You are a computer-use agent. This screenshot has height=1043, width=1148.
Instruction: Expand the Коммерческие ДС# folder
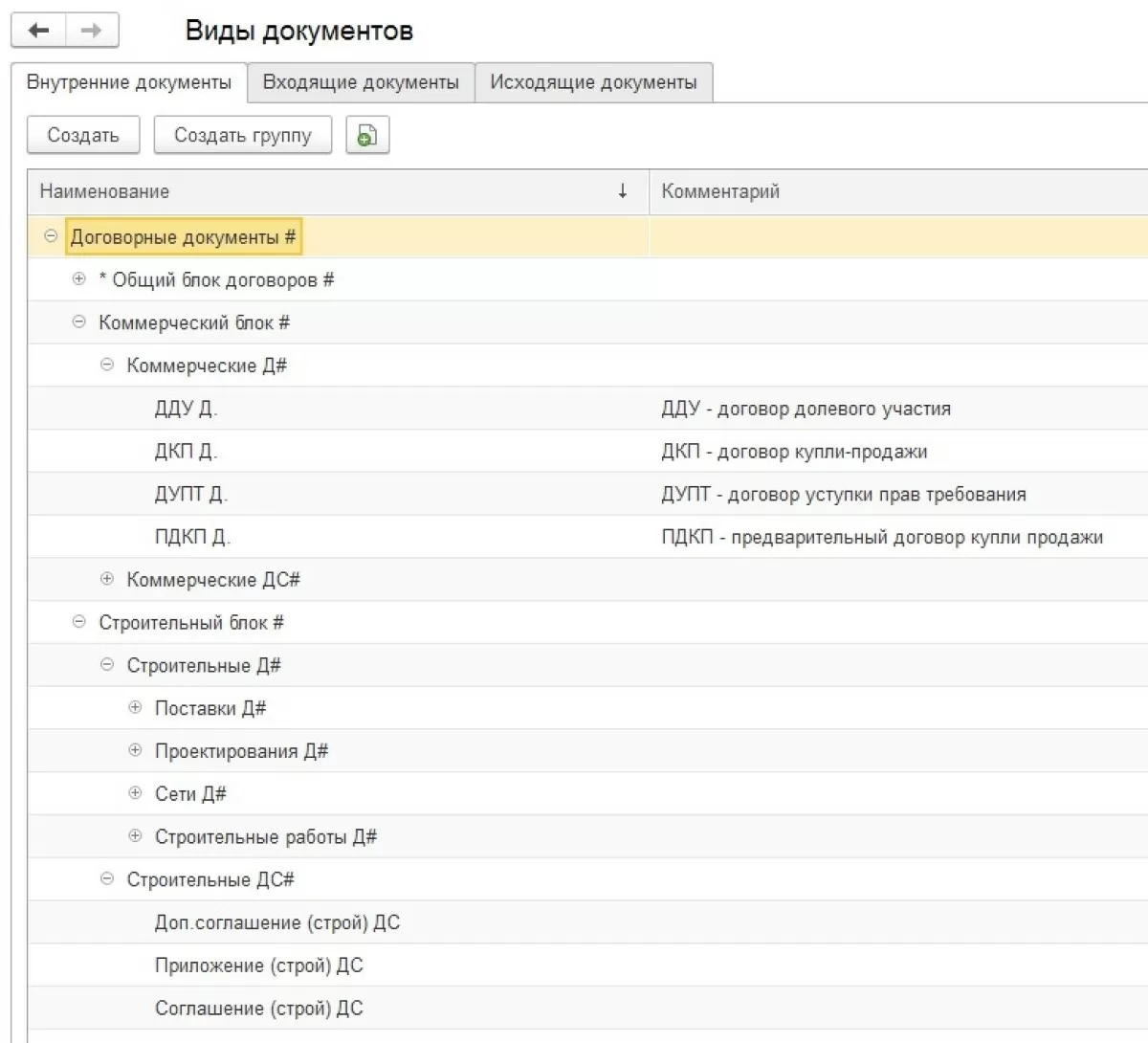coord(107,579)
